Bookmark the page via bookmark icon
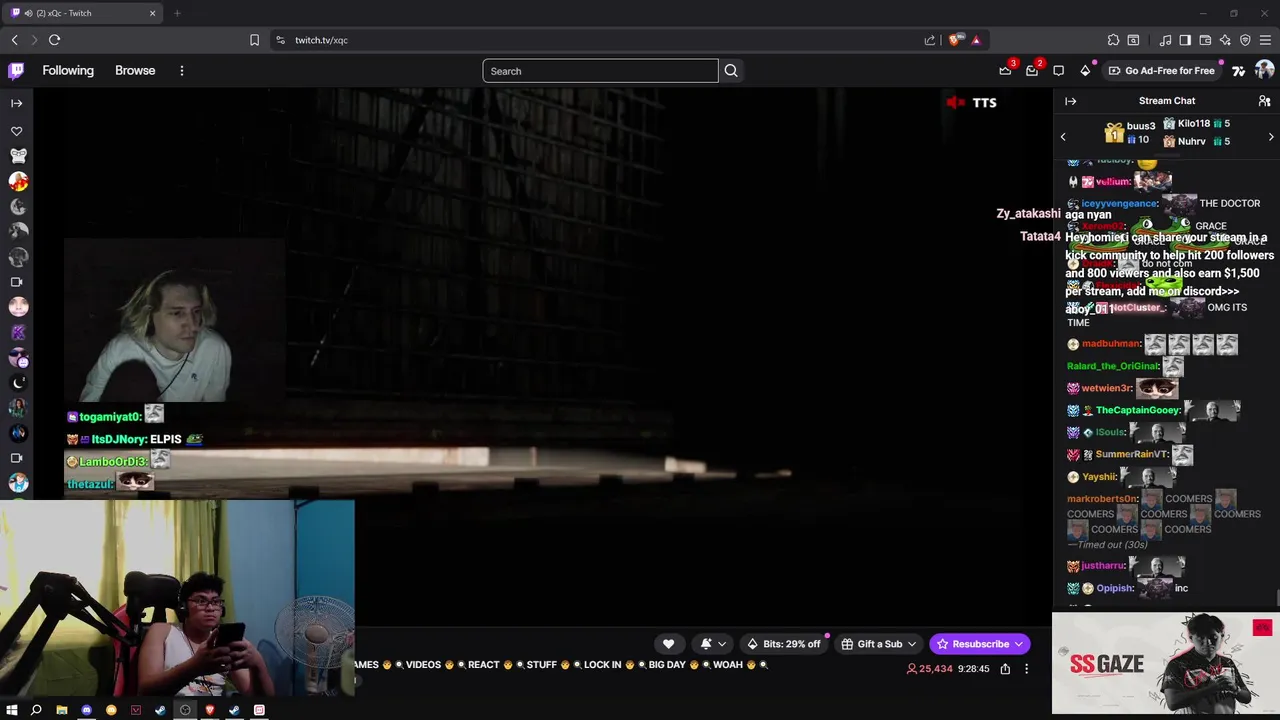Image resolution: width=1280 pixels, height=720 pixels. [x=254, y=40]
